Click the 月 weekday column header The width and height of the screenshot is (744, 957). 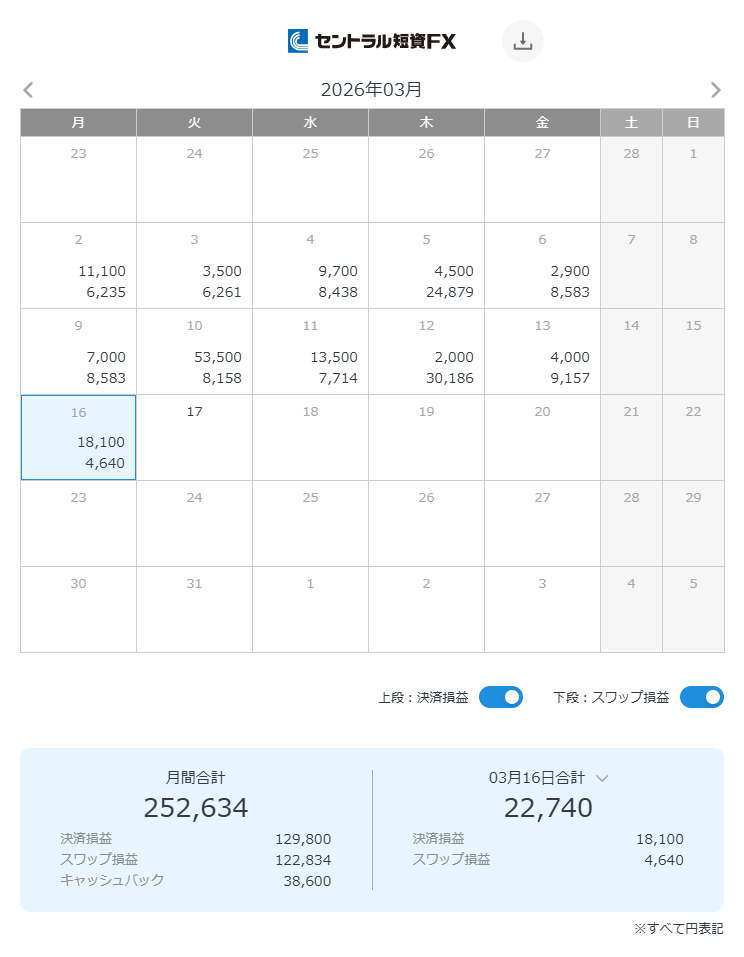click(x=78, y=122)
